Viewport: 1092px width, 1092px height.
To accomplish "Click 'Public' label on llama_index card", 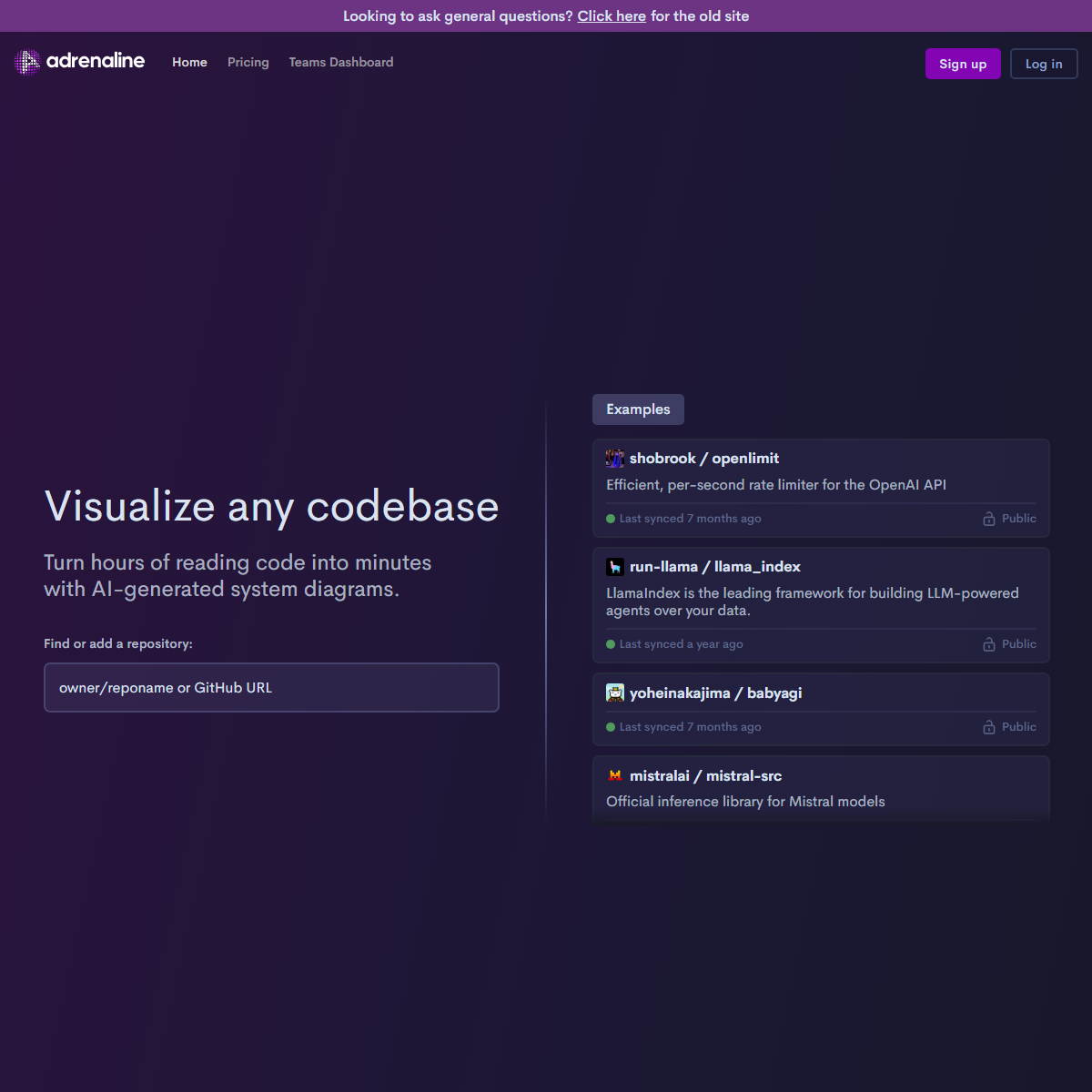I will tap(1019, 644).
